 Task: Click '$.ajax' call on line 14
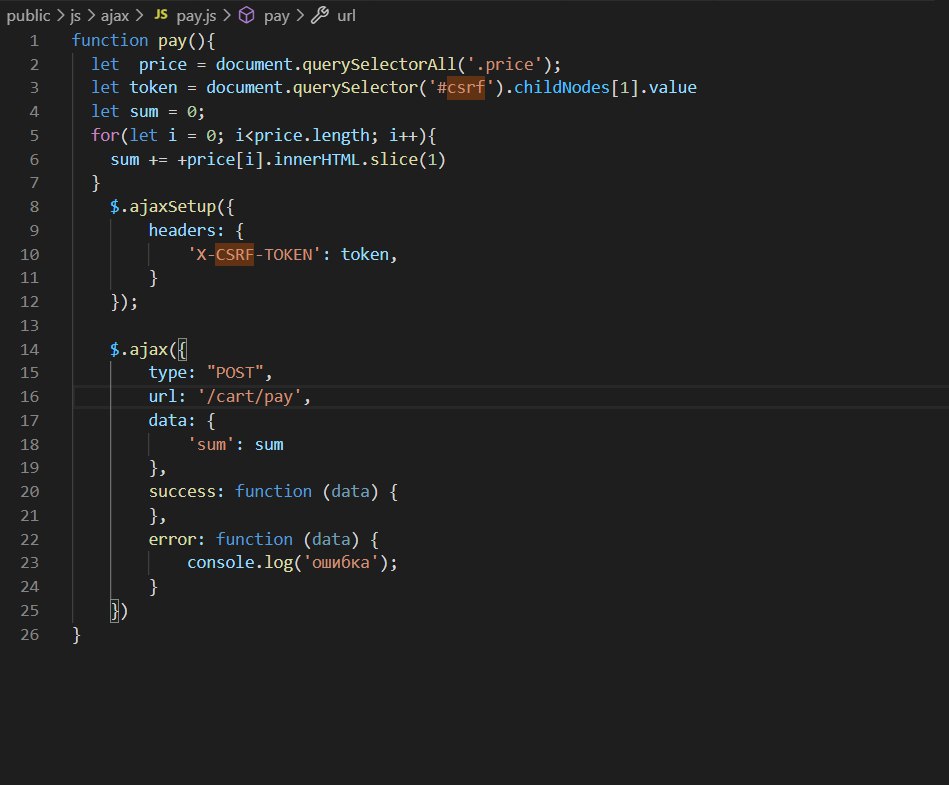point(139,350)
